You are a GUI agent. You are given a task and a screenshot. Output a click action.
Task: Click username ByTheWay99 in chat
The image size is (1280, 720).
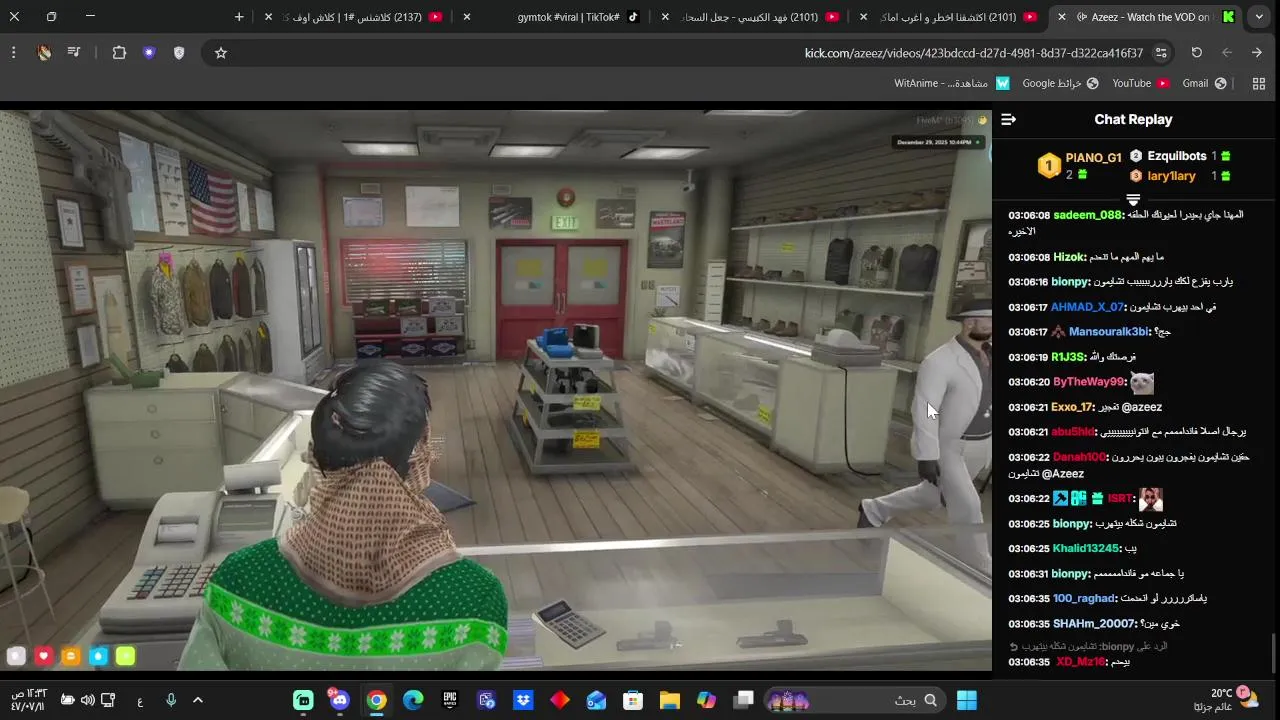click(x=1089, y=382)
